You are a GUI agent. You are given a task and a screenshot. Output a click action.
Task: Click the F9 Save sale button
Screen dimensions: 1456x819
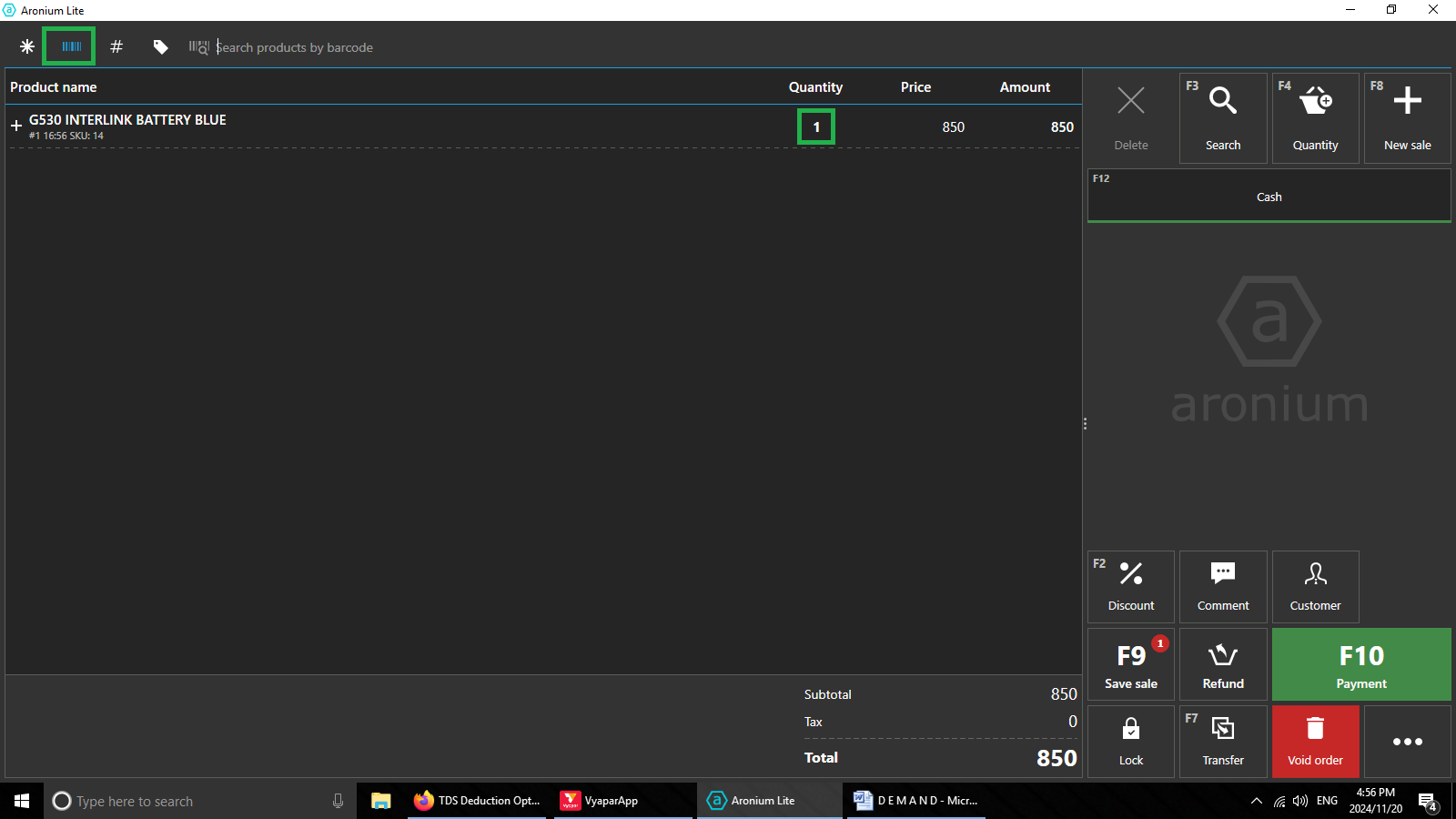[1130, 665]
